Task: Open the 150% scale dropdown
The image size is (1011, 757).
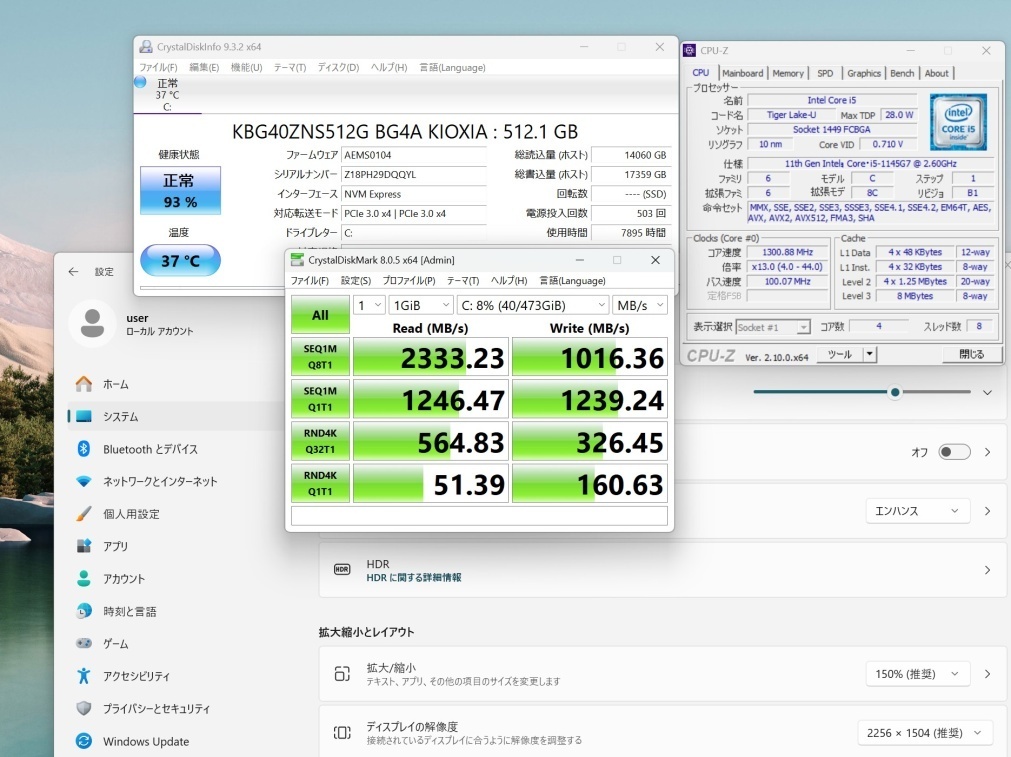Action: click(x=918, y=674)
